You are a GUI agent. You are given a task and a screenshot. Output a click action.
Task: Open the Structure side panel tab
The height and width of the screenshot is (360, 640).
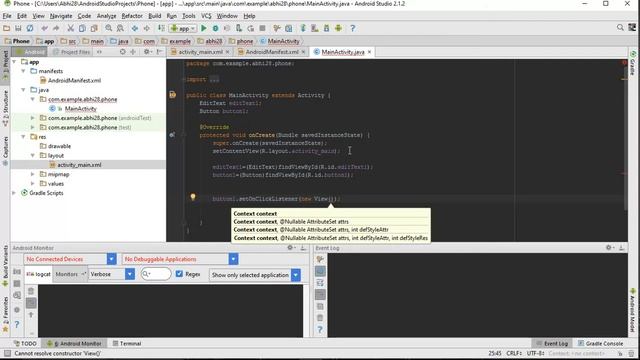(5, 108)
